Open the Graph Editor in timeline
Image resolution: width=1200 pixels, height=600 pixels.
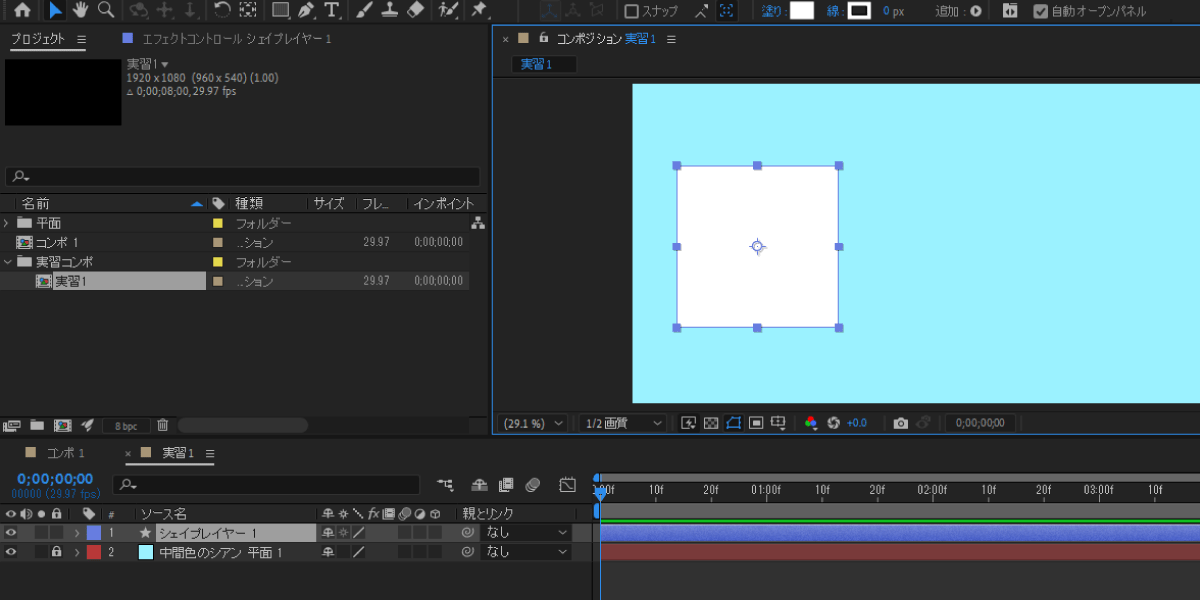click(x=568, y=485)
